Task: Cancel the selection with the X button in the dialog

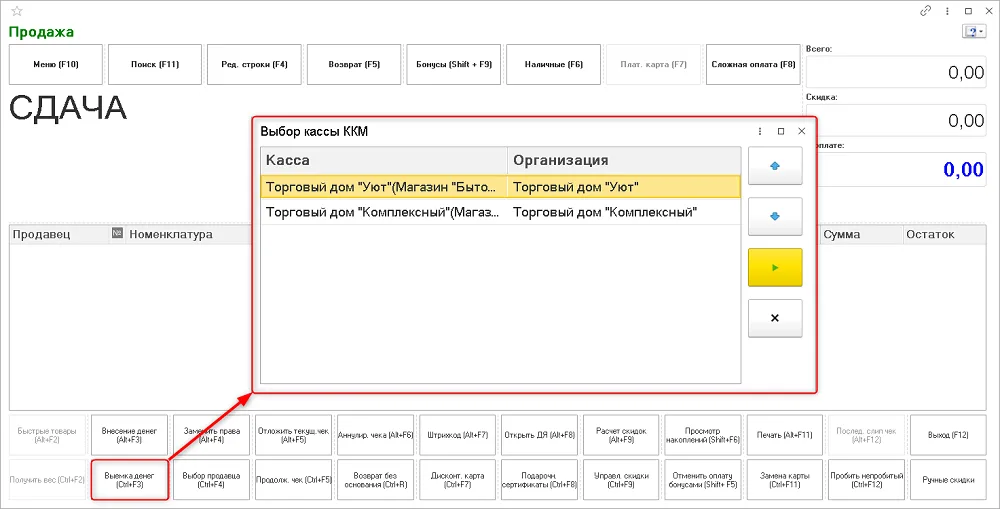Action: 775,318
